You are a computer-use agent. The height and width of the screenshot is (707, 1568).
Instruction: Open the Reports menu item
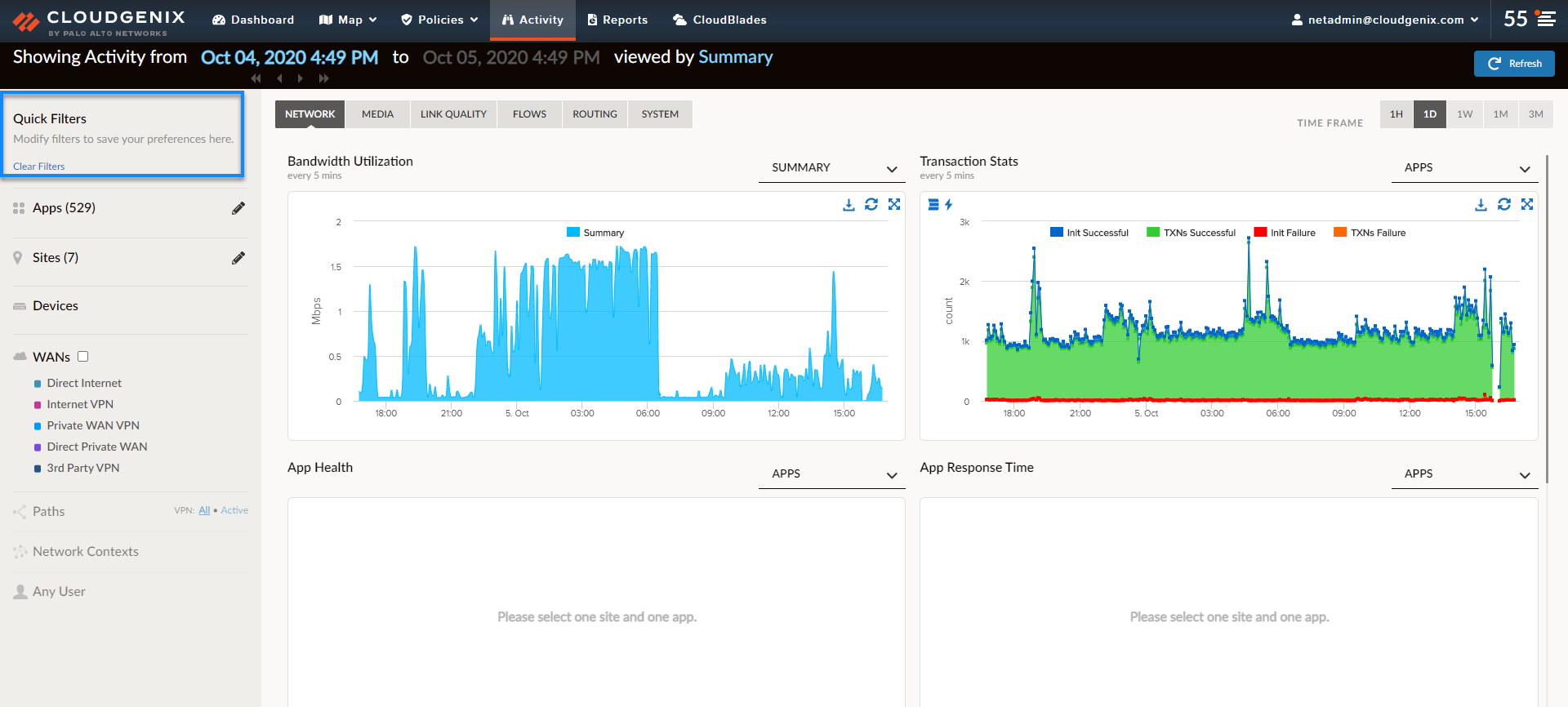[617, 20]
